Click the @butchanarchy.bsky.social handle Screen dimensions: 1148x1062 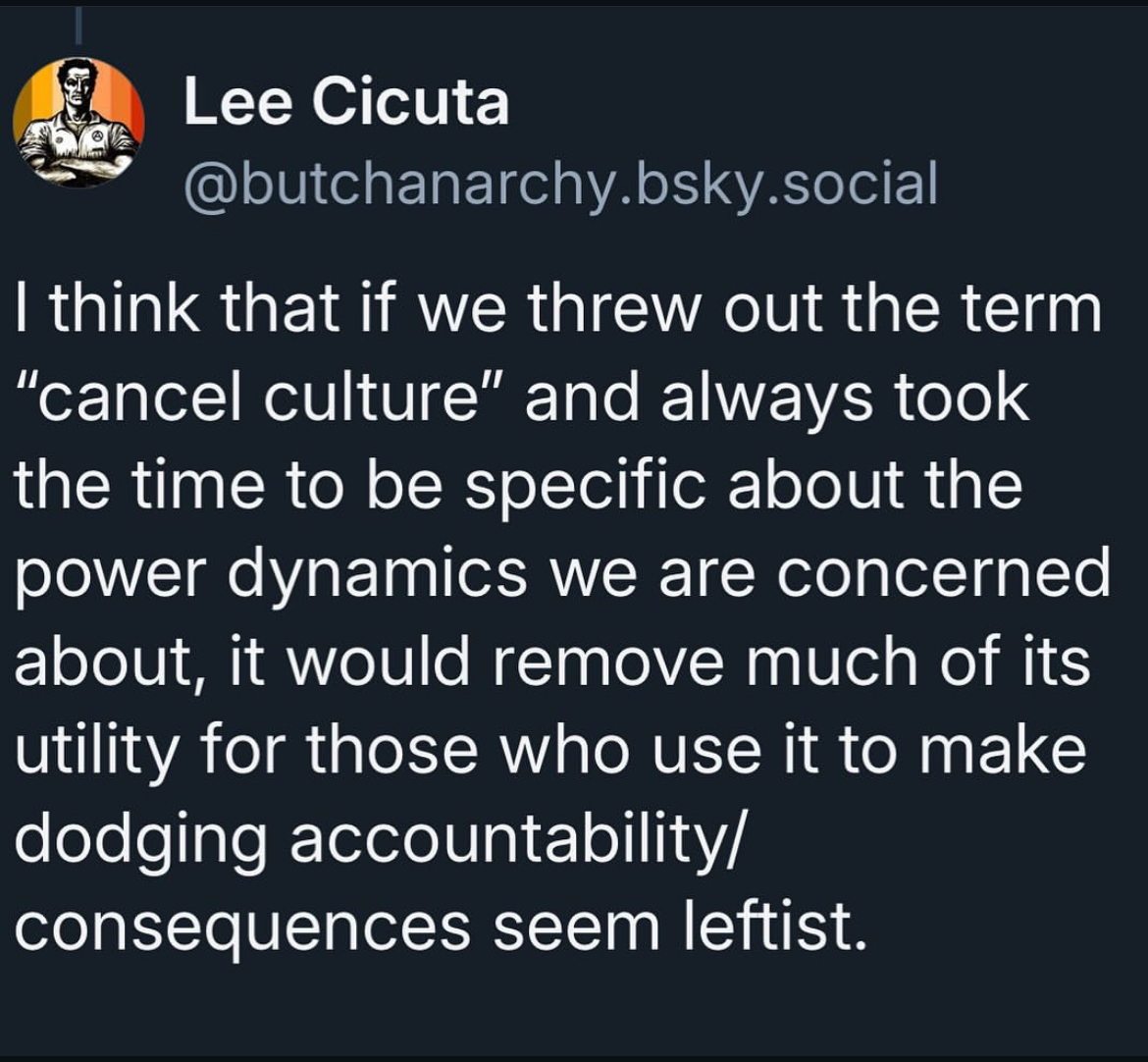coord(560,183)
